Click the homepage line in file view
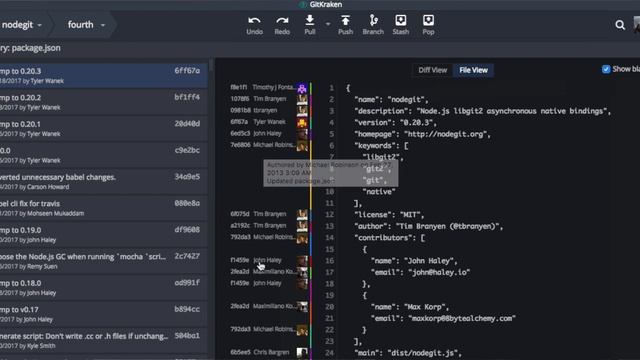 click(422, 134)
